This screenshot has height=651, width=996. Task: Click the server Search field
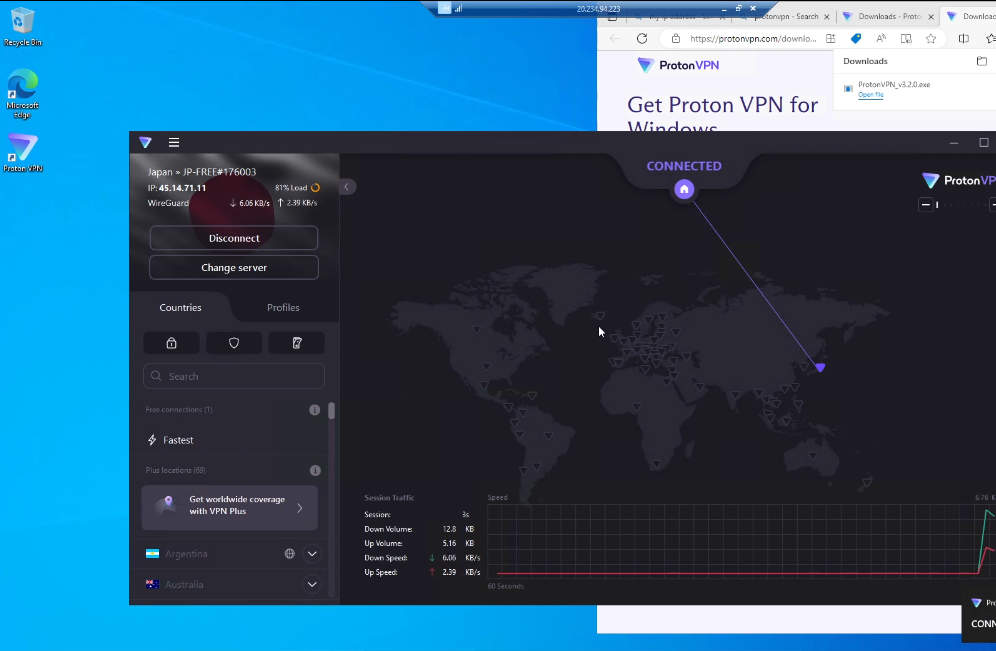pos(233,375)
